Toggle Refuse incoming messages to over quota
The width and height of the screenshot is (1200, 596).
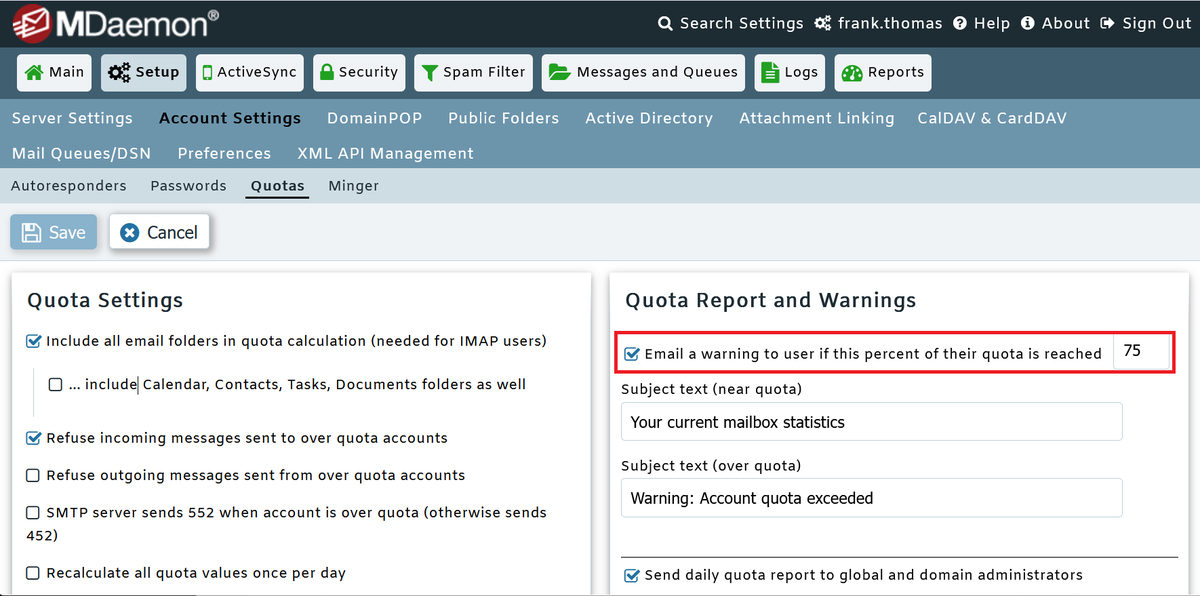[x=34, y=438]
